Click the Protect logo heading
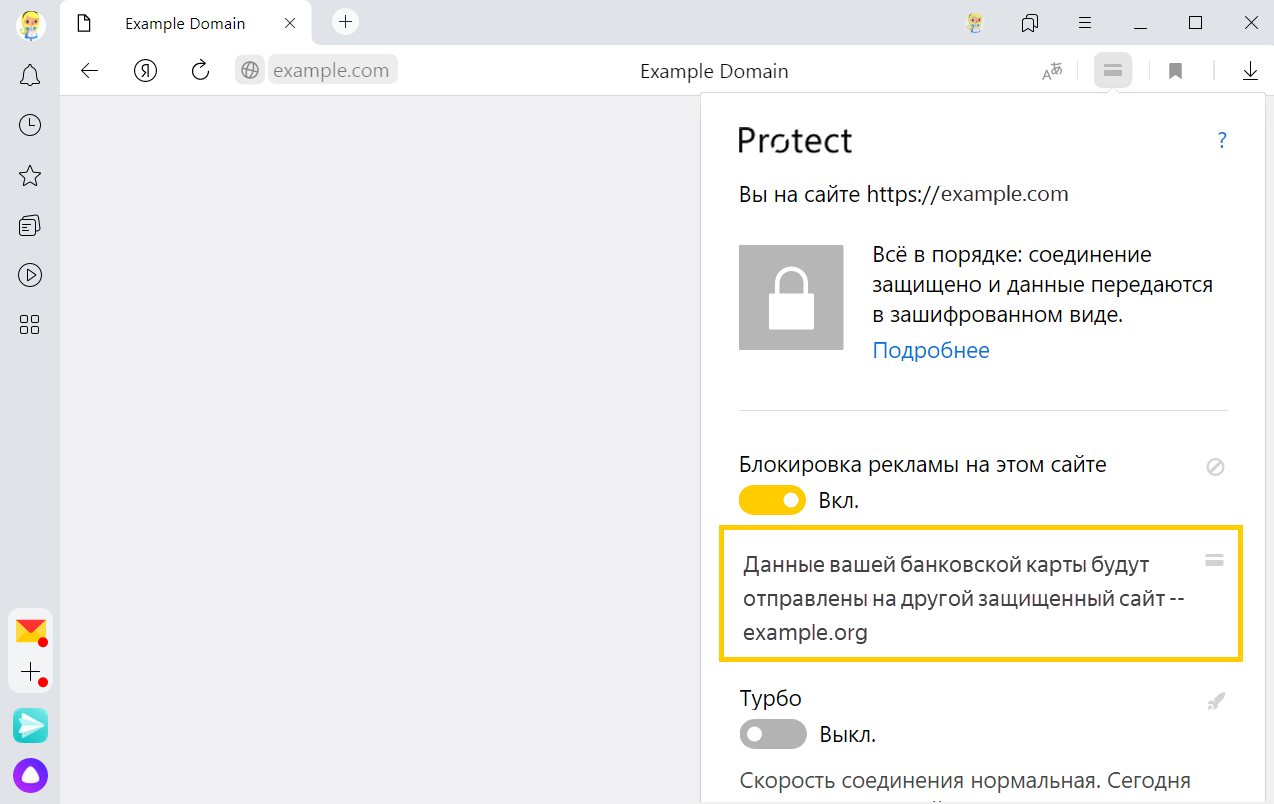1274x804 pixels. point(795,140)
